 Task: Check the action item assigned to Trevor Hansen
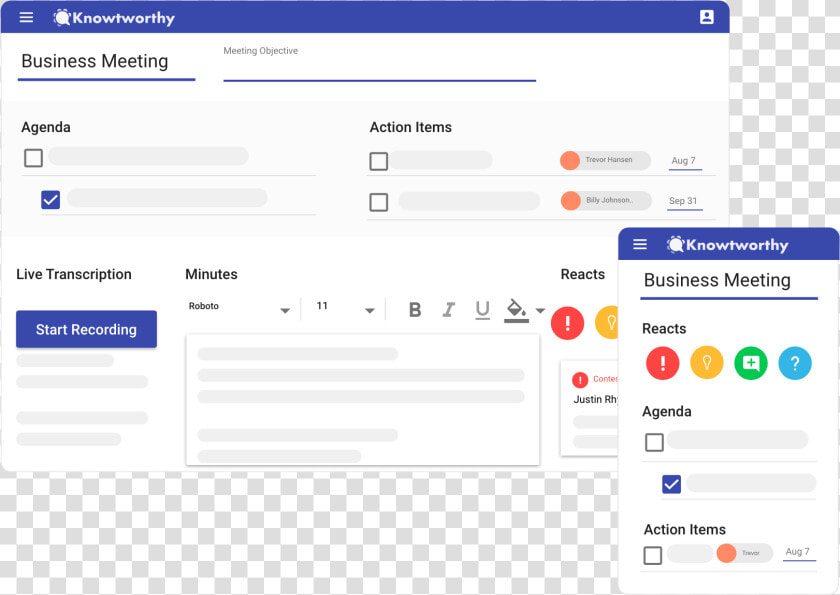coord(379,161)
